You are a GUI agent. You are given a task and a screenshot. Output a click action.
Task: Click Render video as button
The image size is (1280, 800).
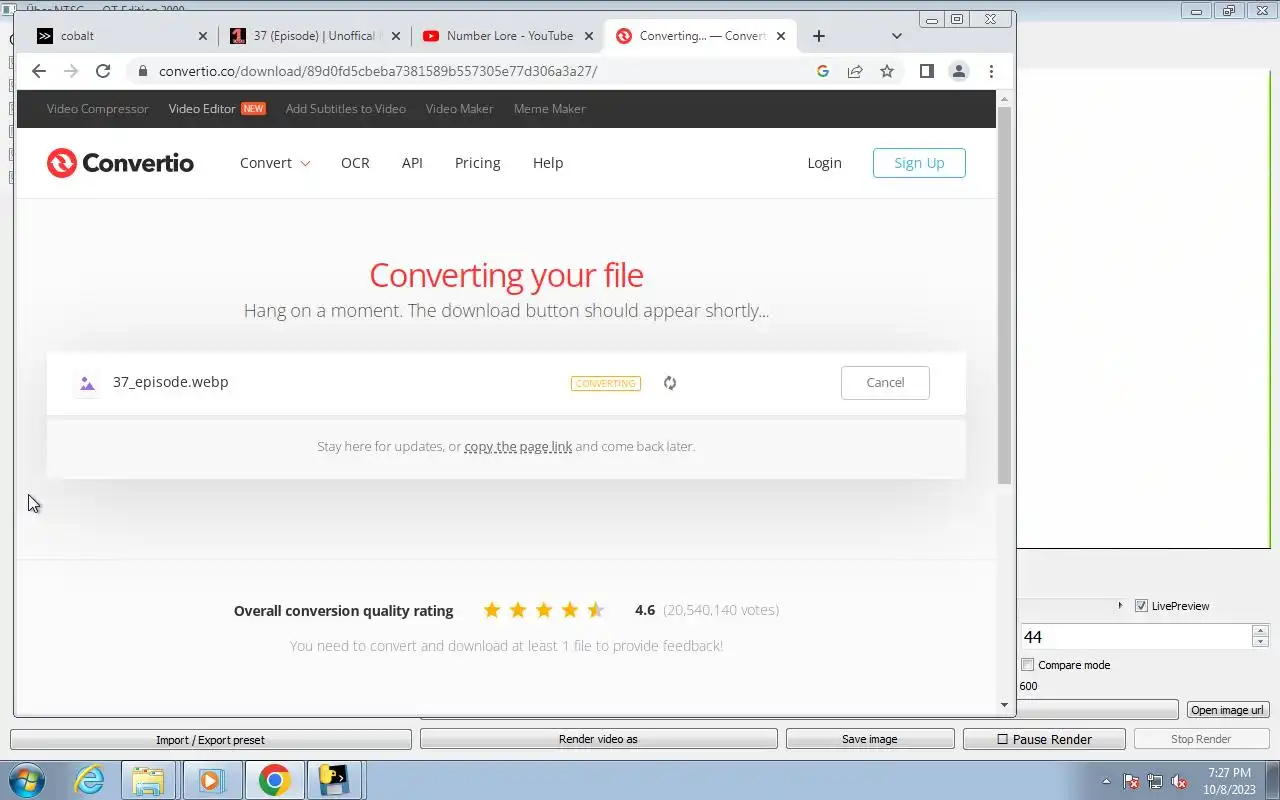coord(598,739)
